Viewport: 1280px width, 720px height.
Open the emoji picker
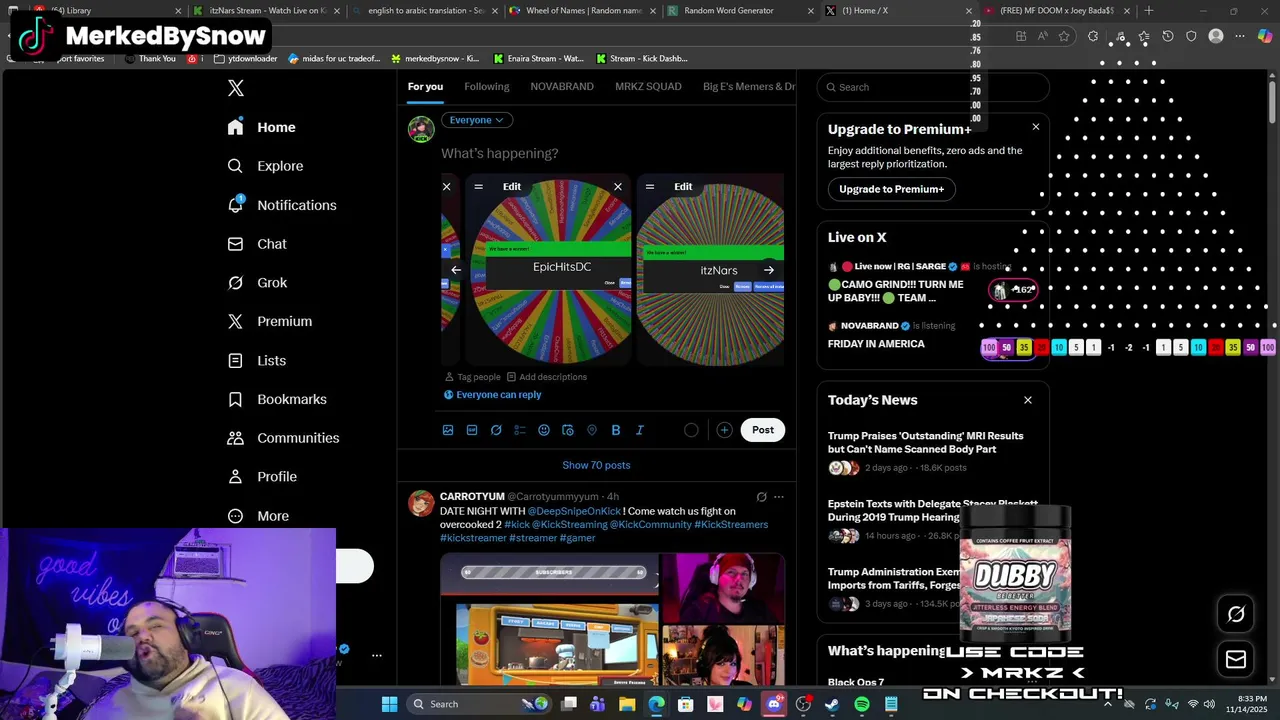tap(544, 430)
